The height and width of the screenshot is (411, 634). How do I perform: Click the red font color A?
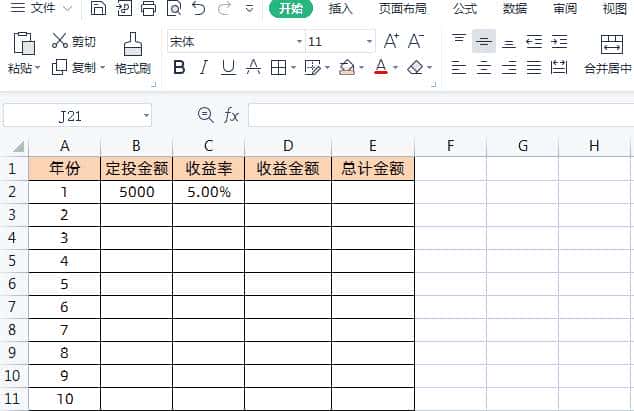tap(381, 67)
